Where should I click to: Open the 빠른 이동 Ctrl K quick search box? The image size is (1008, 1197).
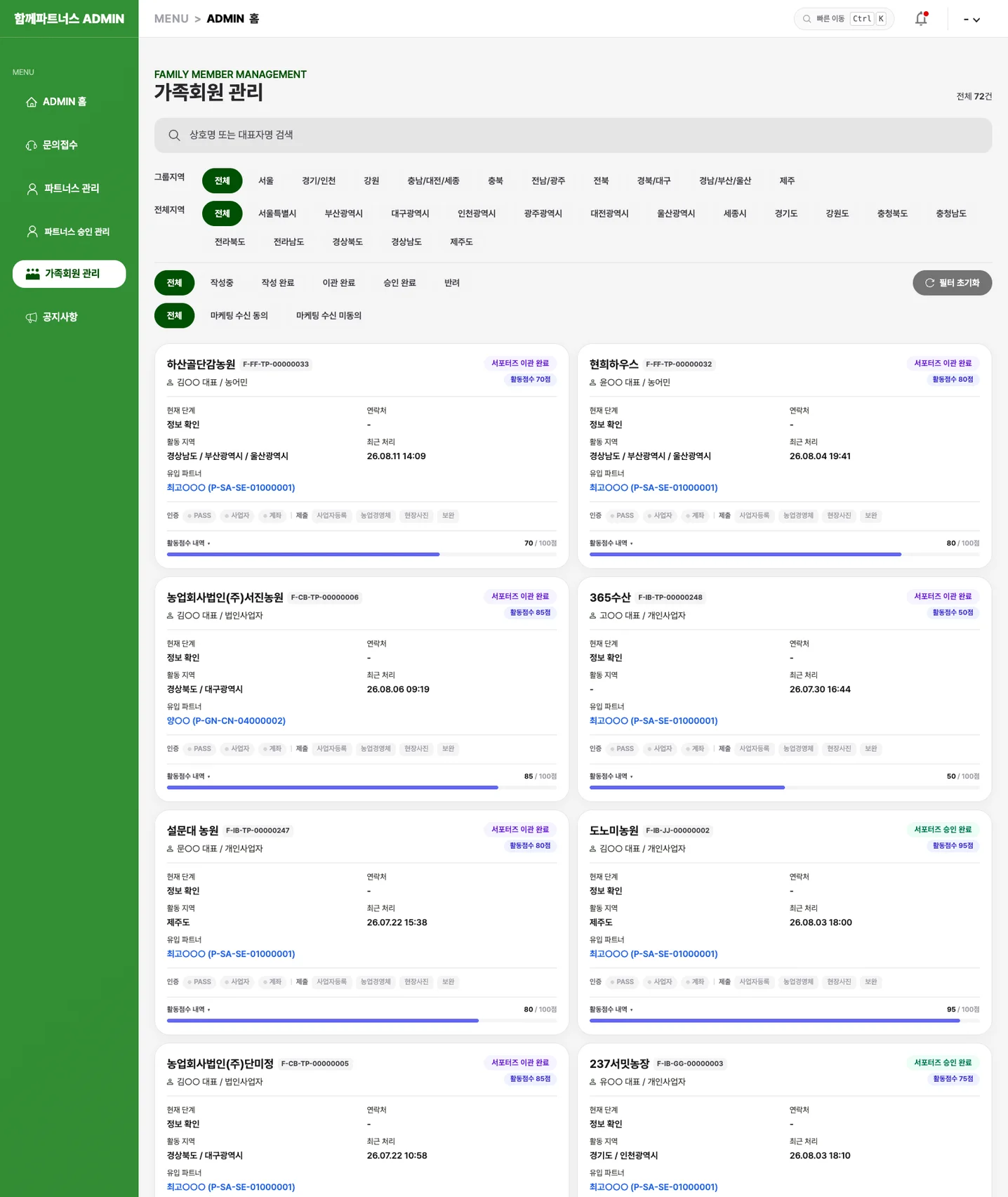tap(844, 19)
